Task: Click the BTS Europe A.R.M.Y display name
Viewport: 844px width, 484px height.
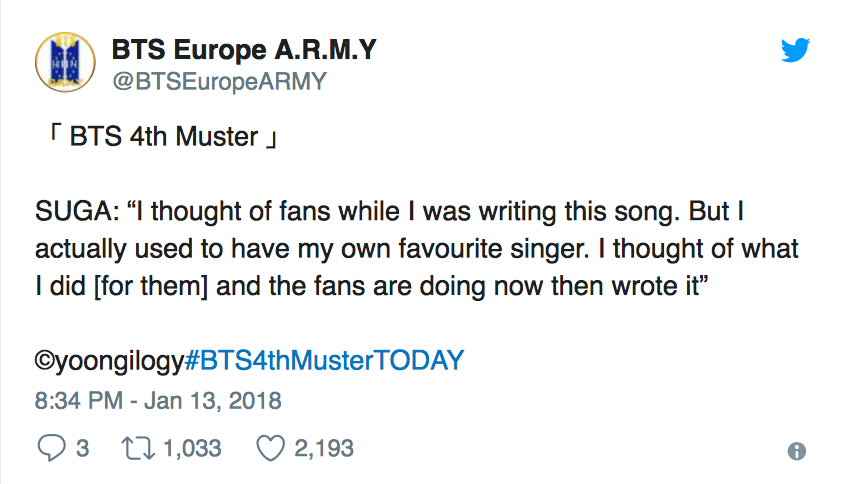Action: (244, 50)
